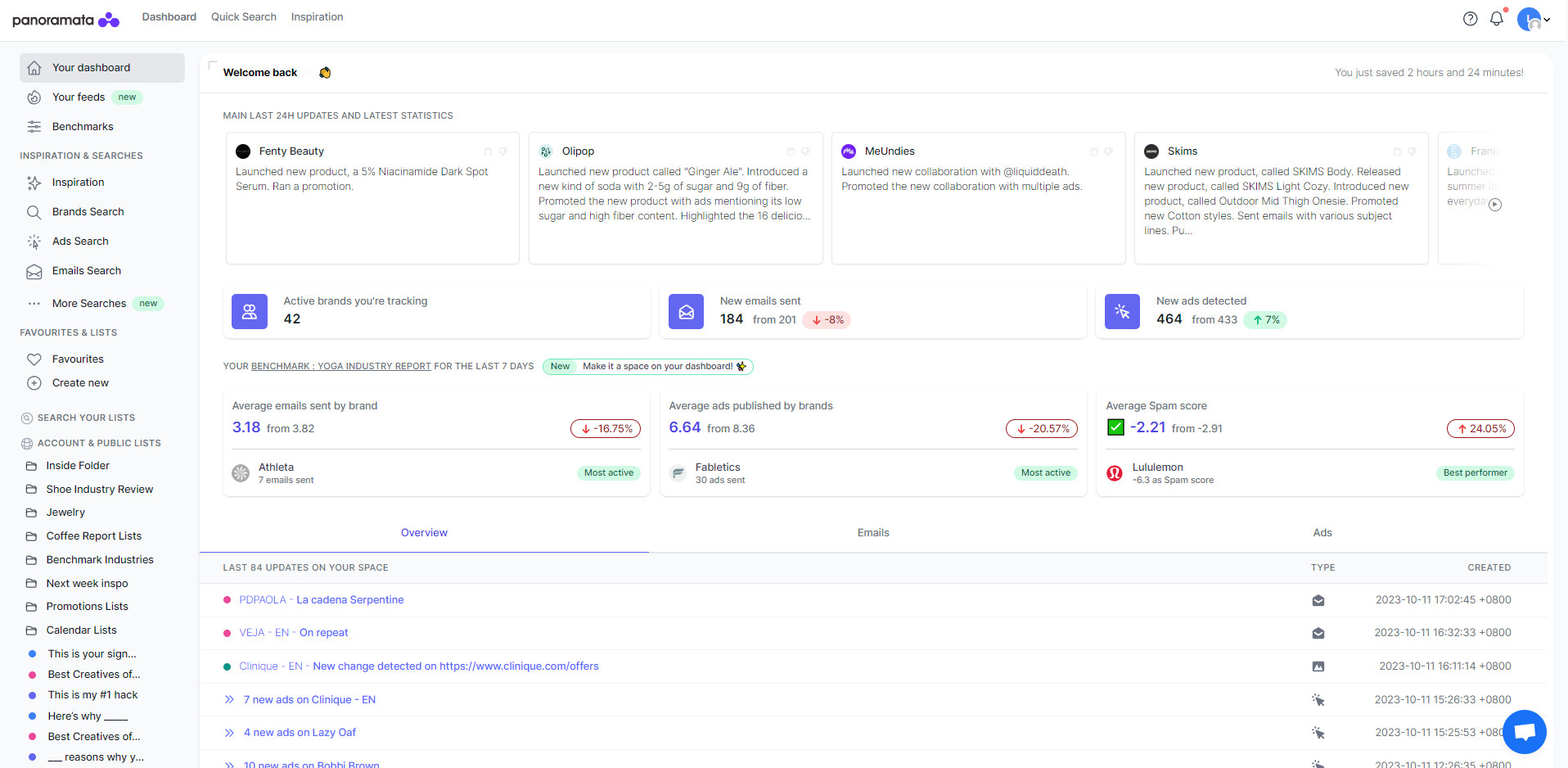Expand the Inside Folder list
1568x768 pixels.
point(77,466)
